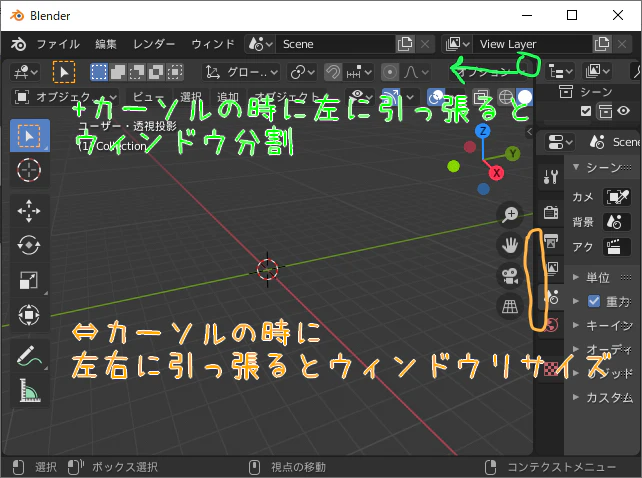The image size is (642, 478).
Task: Choose the invert-selection mode icon
Action: [x=156, y=72]
